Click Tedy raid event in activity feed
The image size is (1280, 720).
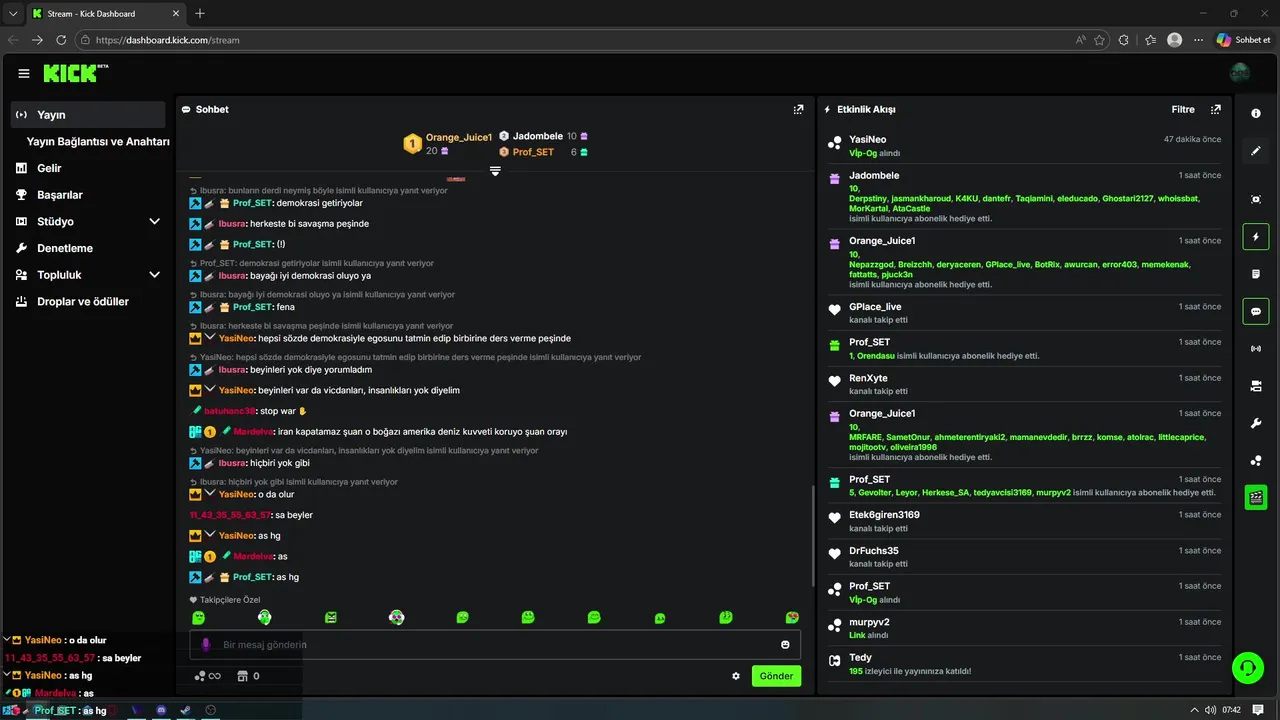pos(1025,664)
